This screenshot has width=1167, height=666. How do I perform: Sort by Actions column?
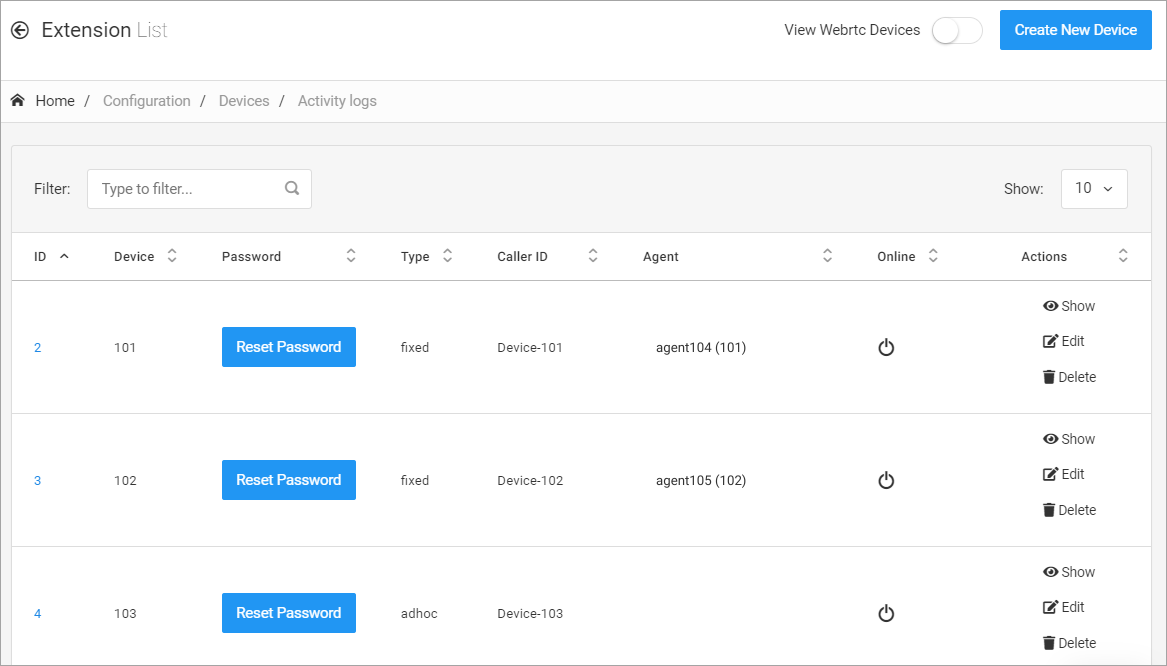click(x=1123, y=256)
